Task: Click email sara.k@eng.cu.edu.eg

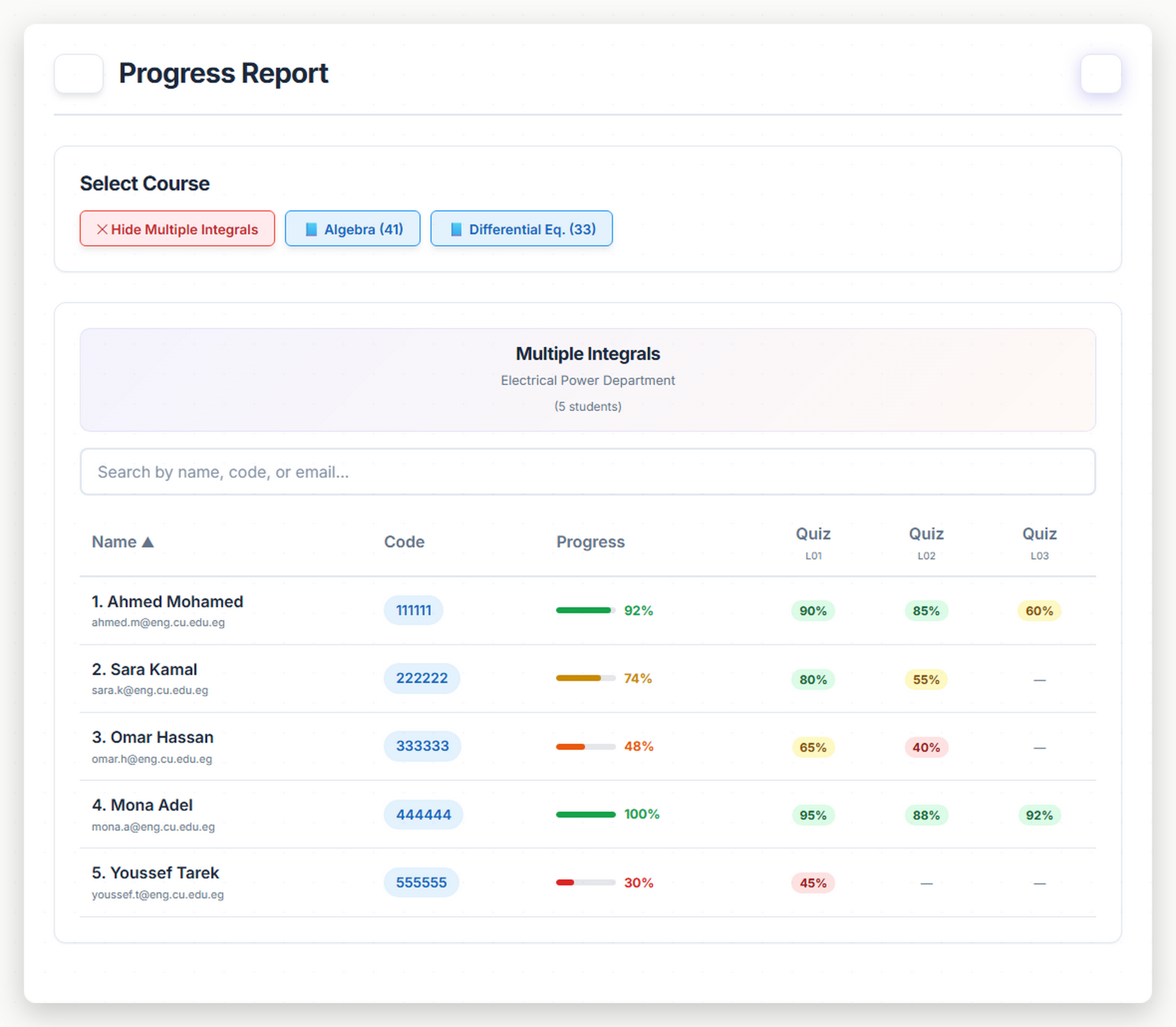Action: (149, 690)
